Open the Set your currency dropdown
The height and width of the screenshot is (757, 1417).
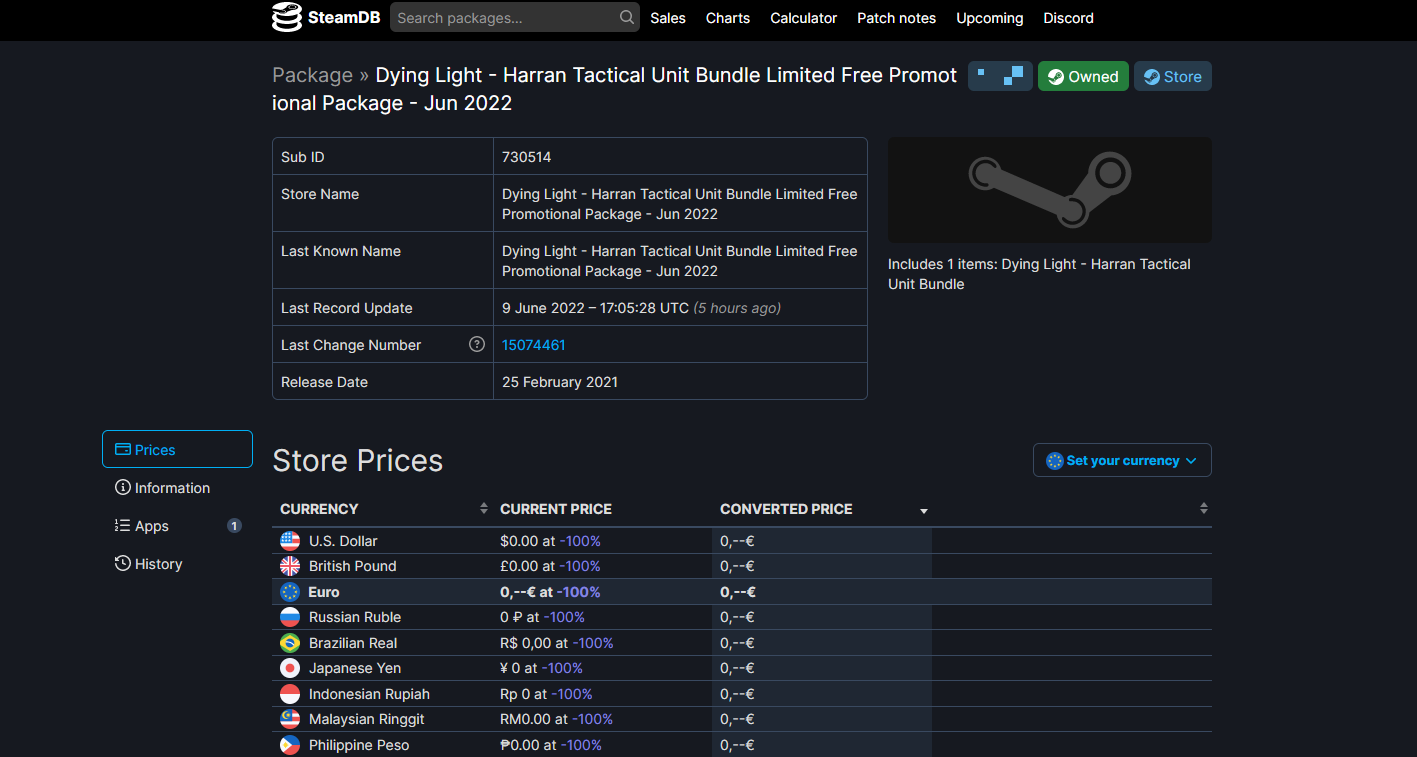(1121, 459)
